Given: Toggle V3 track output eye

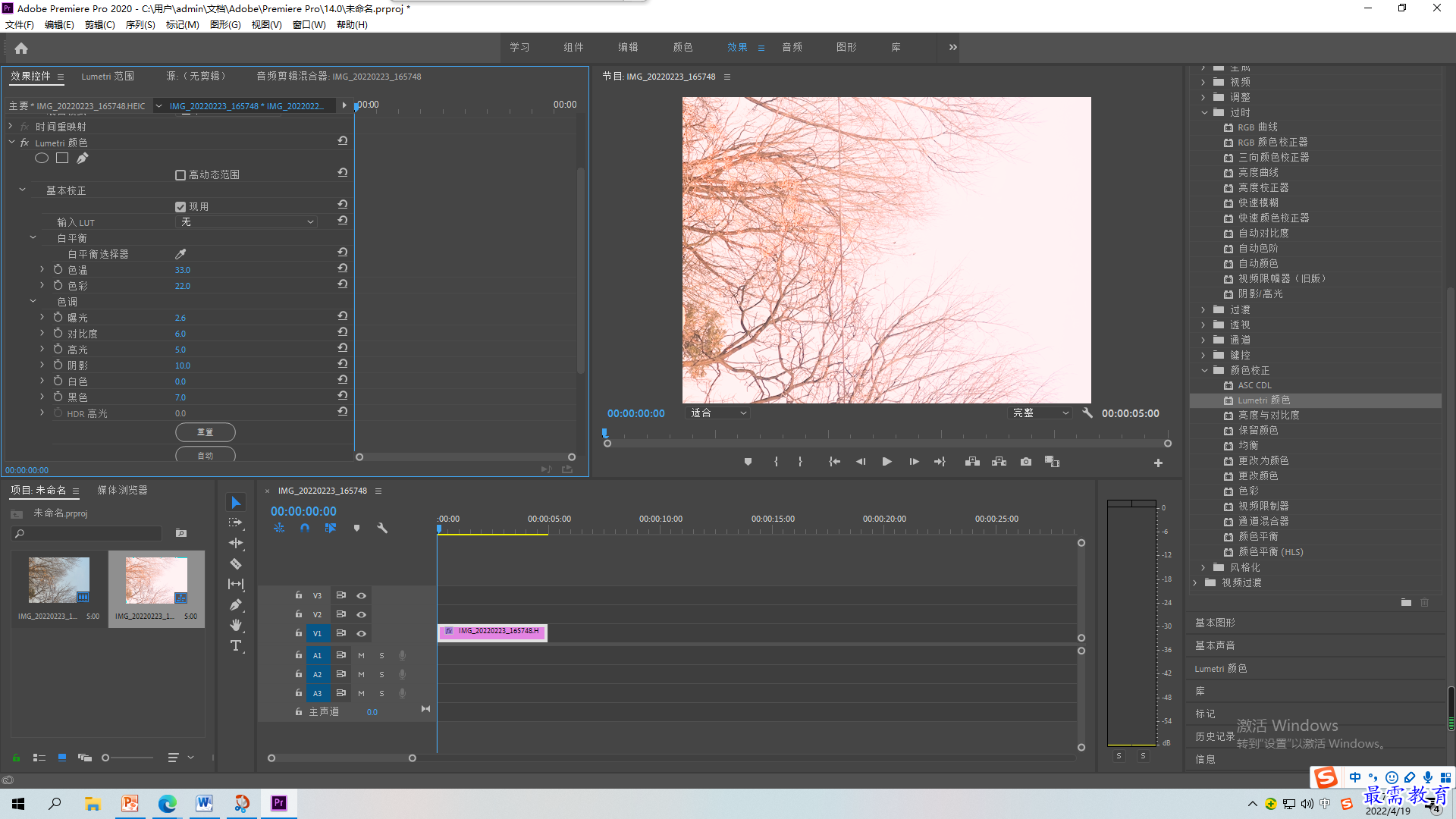Looking at the screenshot, I should coord(362,596).
